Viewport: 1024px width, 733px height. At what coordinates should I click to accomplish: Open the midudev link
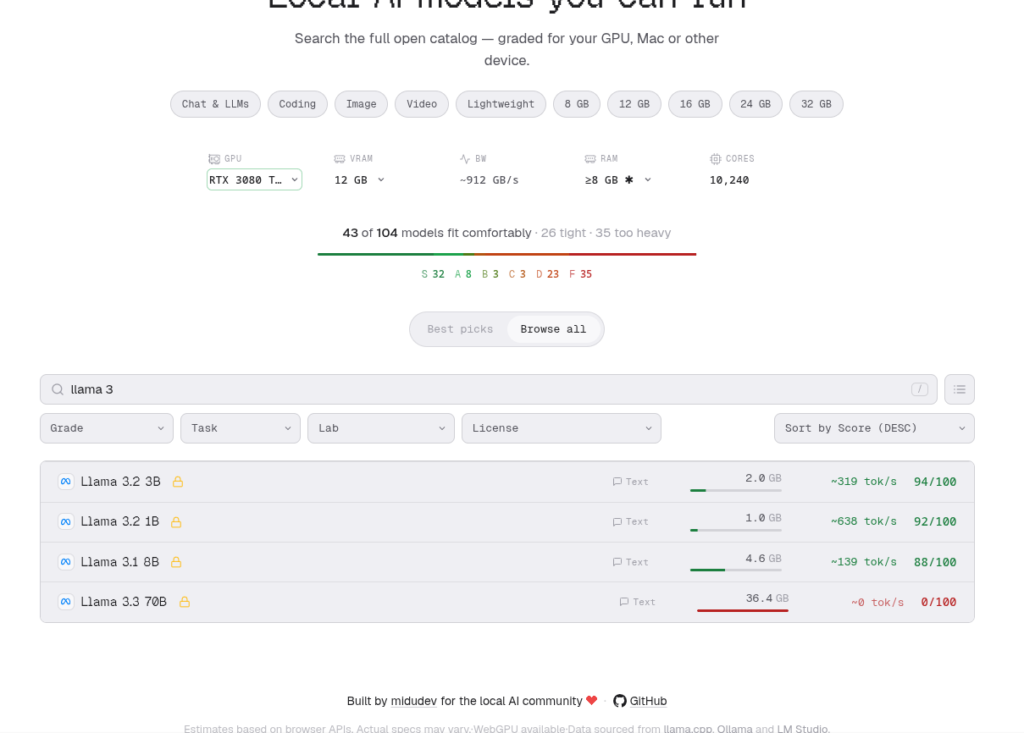coord(413,701)
